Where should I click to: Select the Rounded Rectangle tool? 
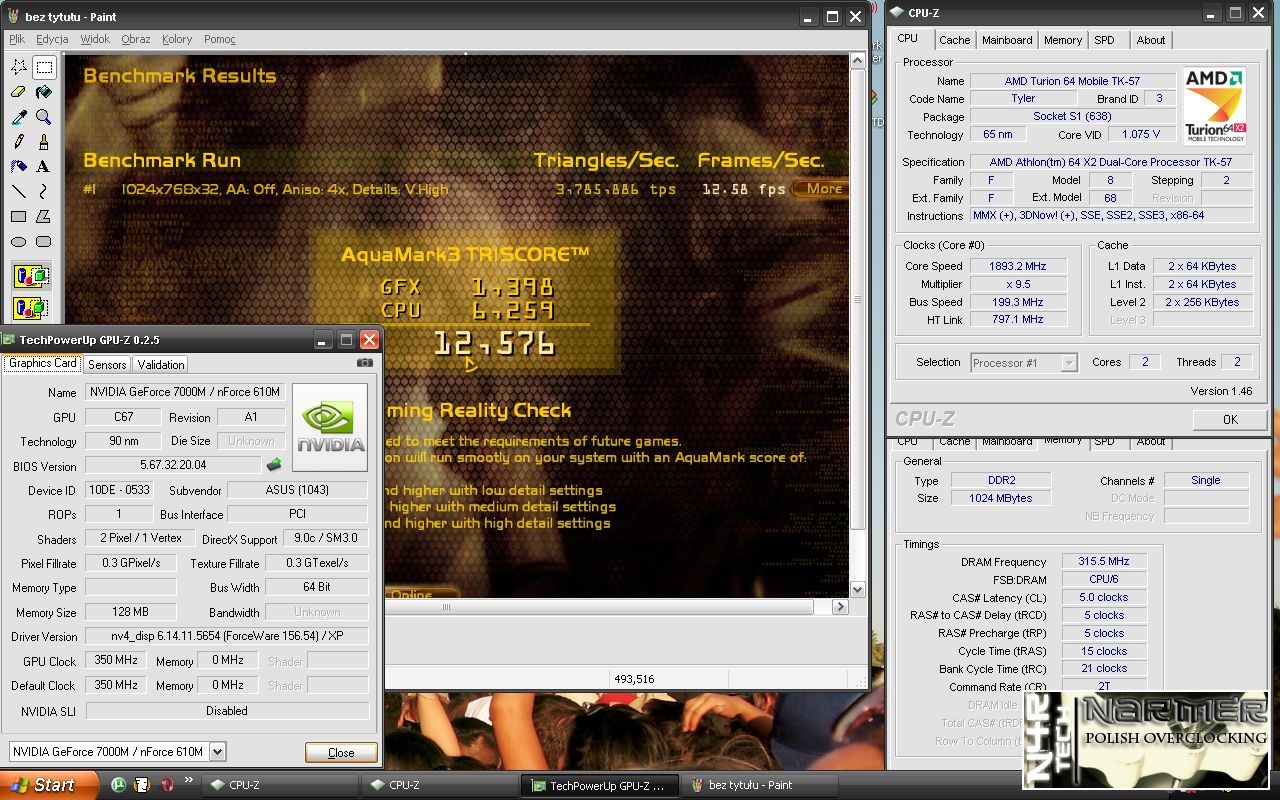click(44, 241)
